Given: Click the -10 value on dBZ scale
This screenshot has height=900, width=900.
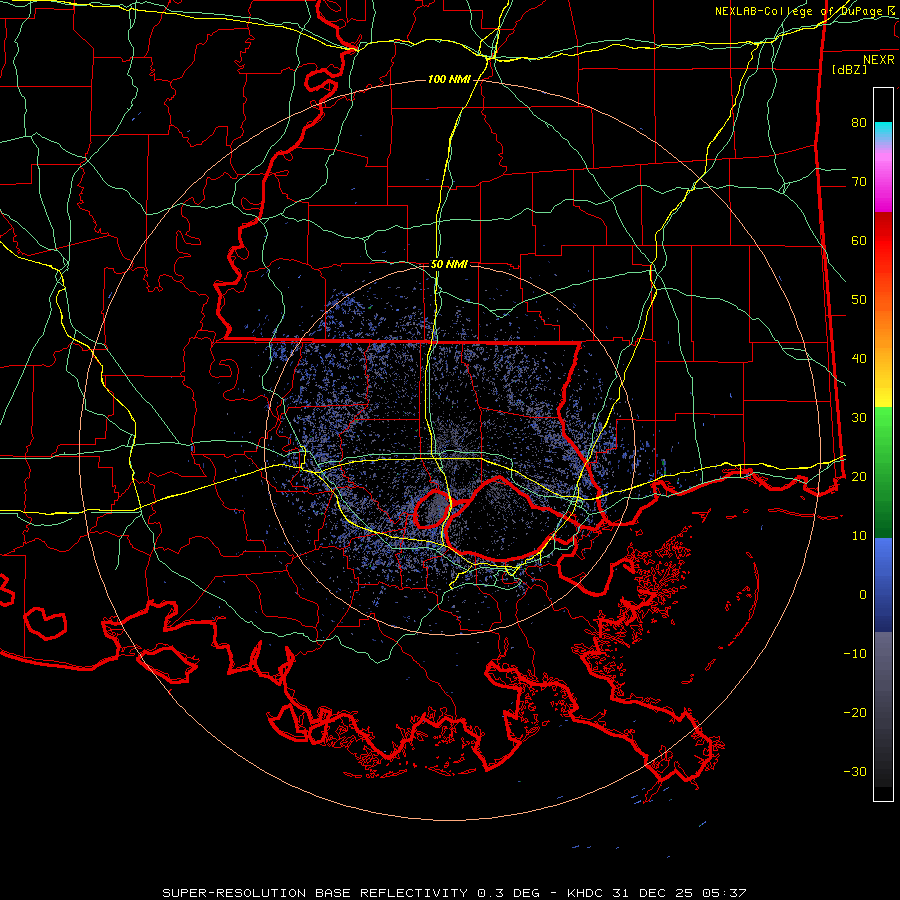Looking at the screenshot, I should [x=855, y=654].
